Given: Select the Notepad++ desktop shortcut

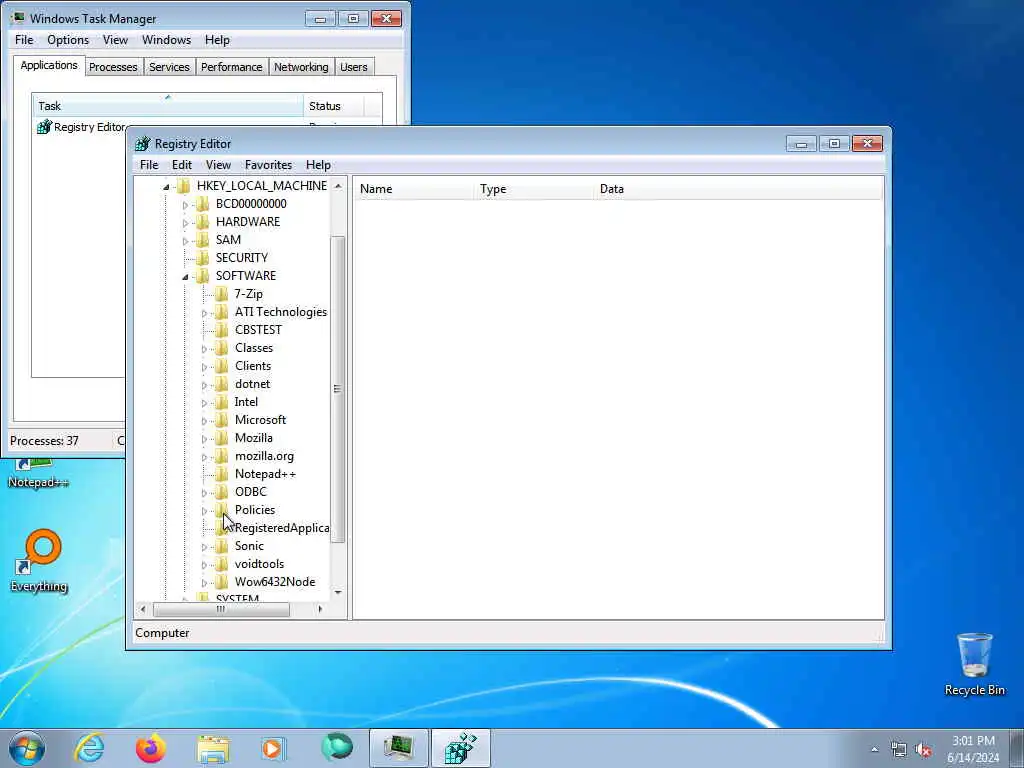Looking at the screenshot, I should (x=38, y=475).
